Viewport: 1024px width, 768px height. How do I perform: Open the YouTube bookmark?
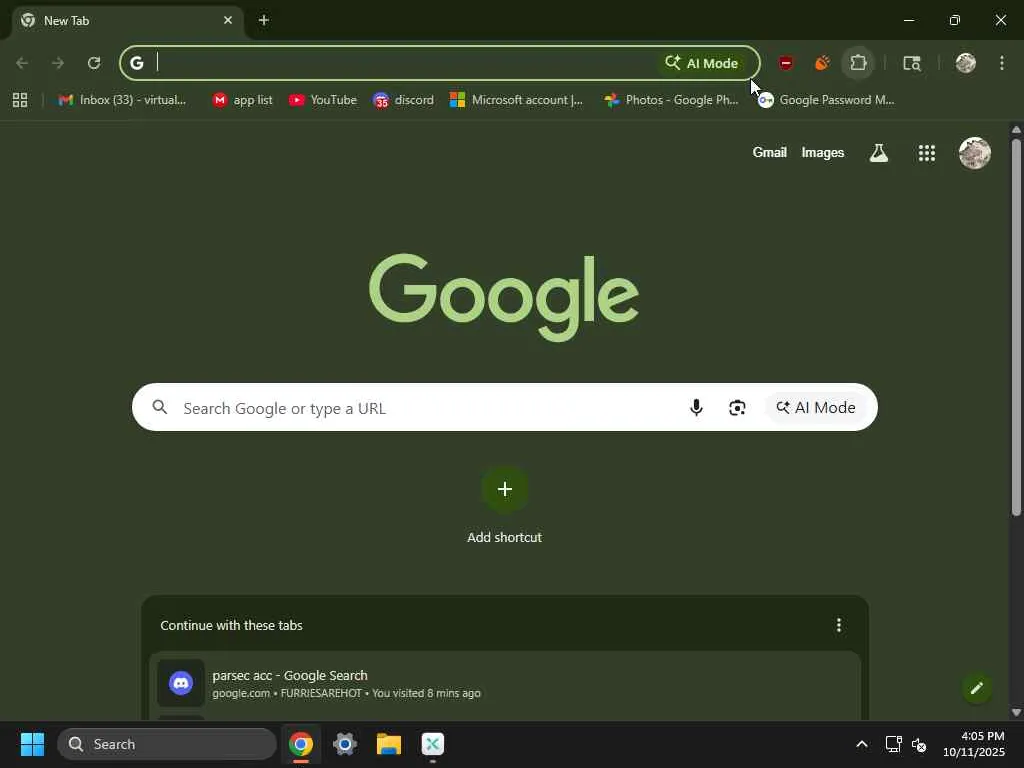323,100
